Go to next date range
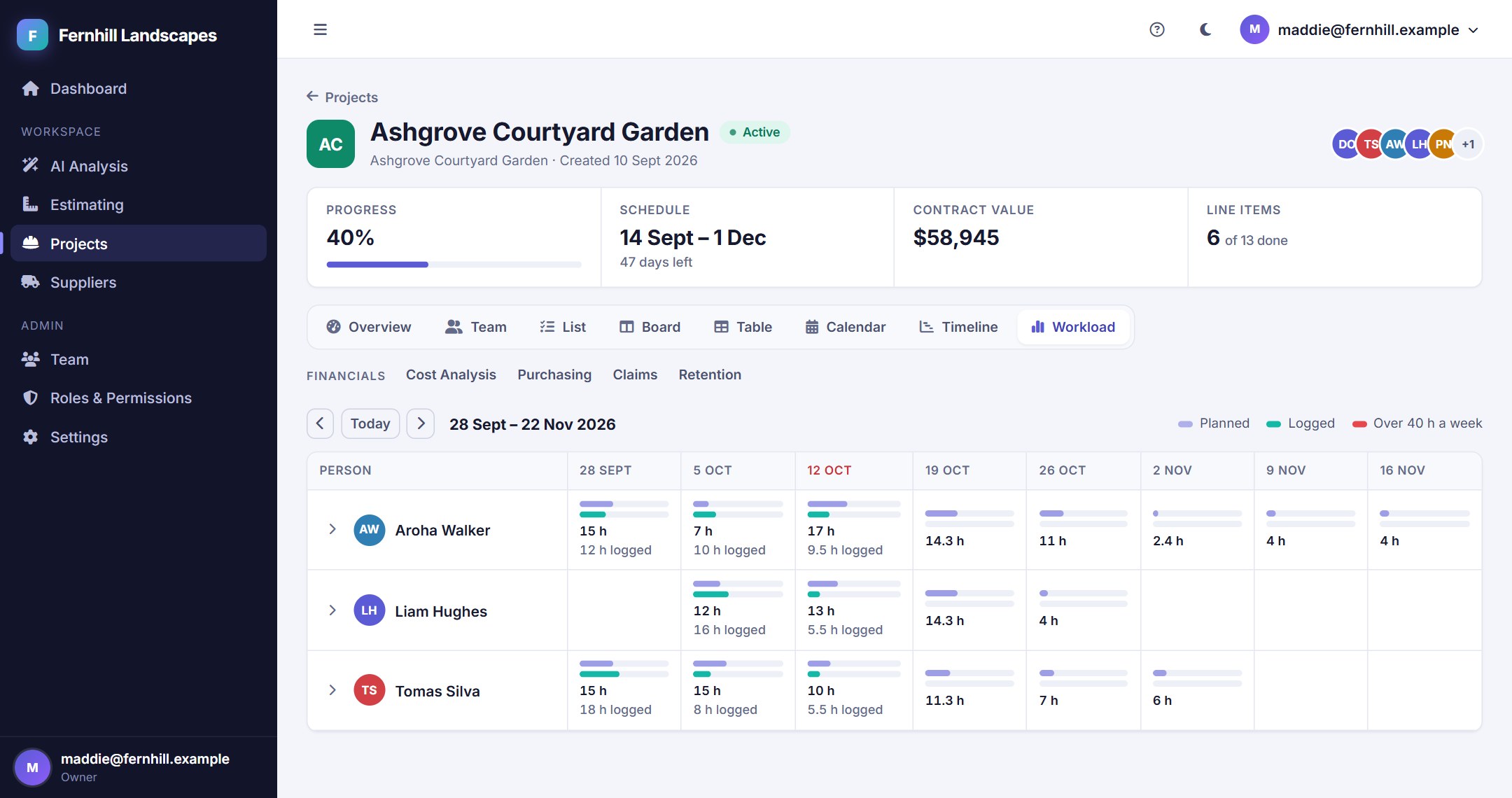 421,423
